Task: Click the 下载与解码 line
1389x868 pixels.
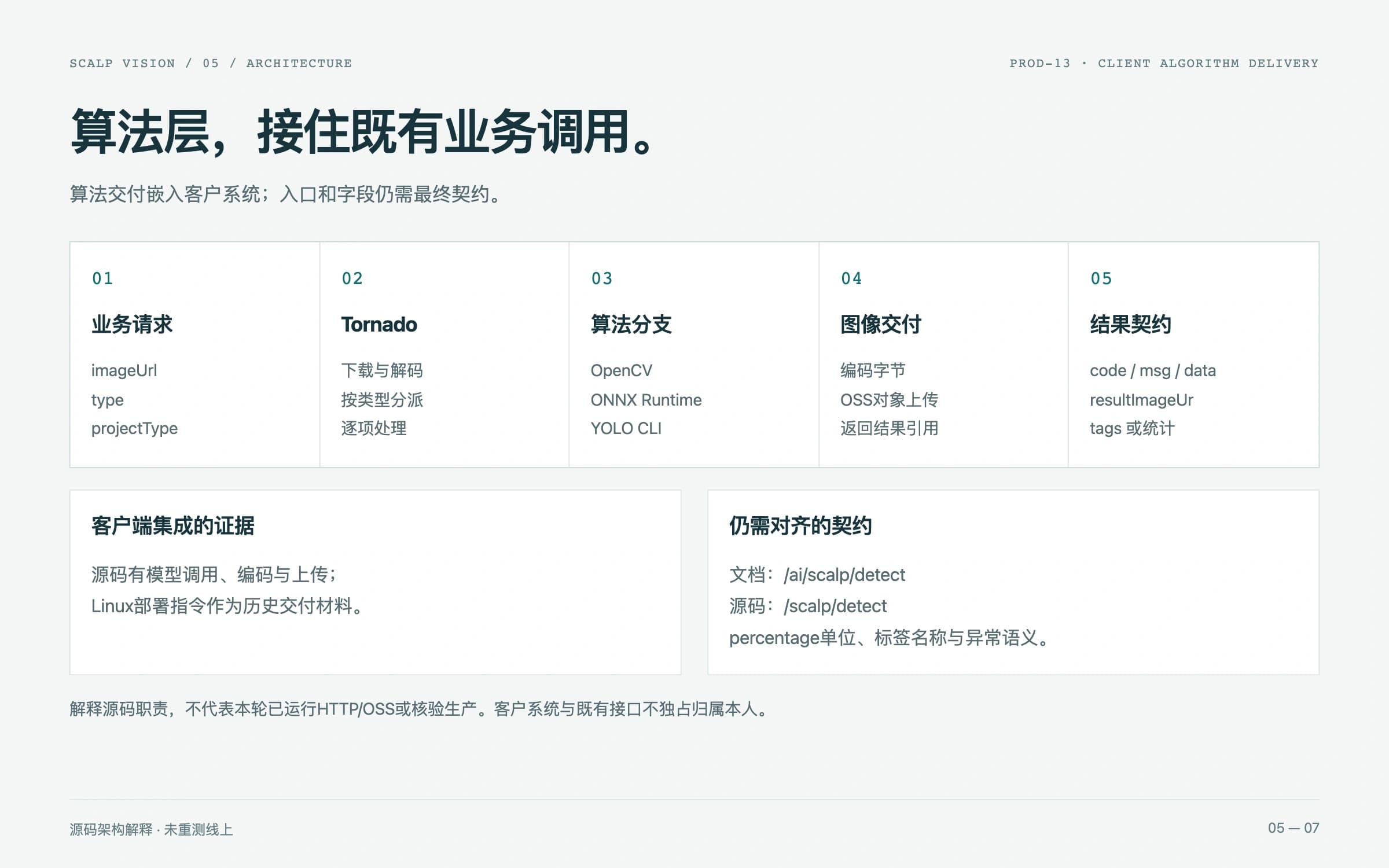Action: pyautogui.click(x=382, y=370)
